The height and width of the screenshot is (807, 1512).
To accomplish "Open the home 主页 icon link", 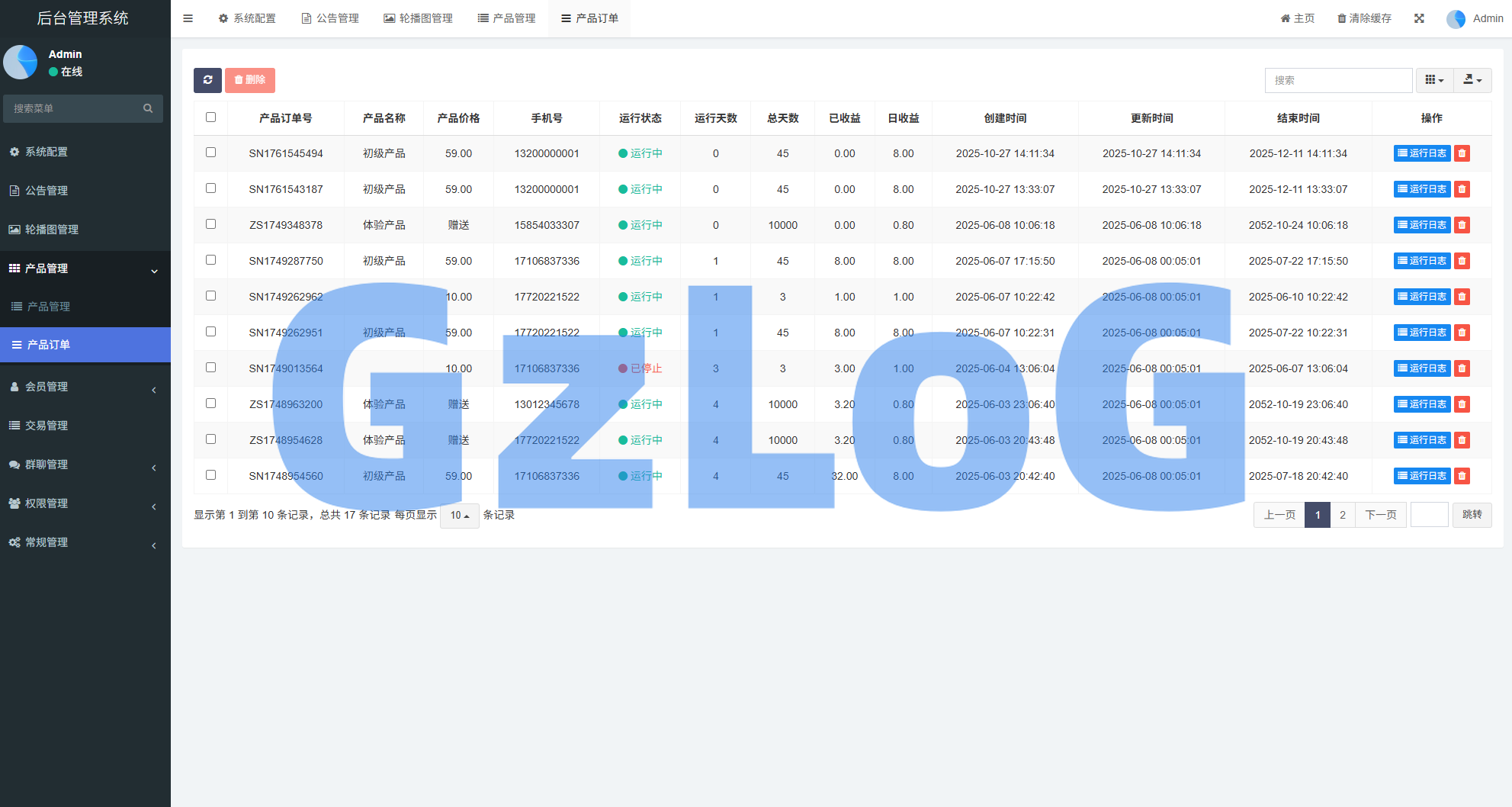I will [x=1298, y=18].
